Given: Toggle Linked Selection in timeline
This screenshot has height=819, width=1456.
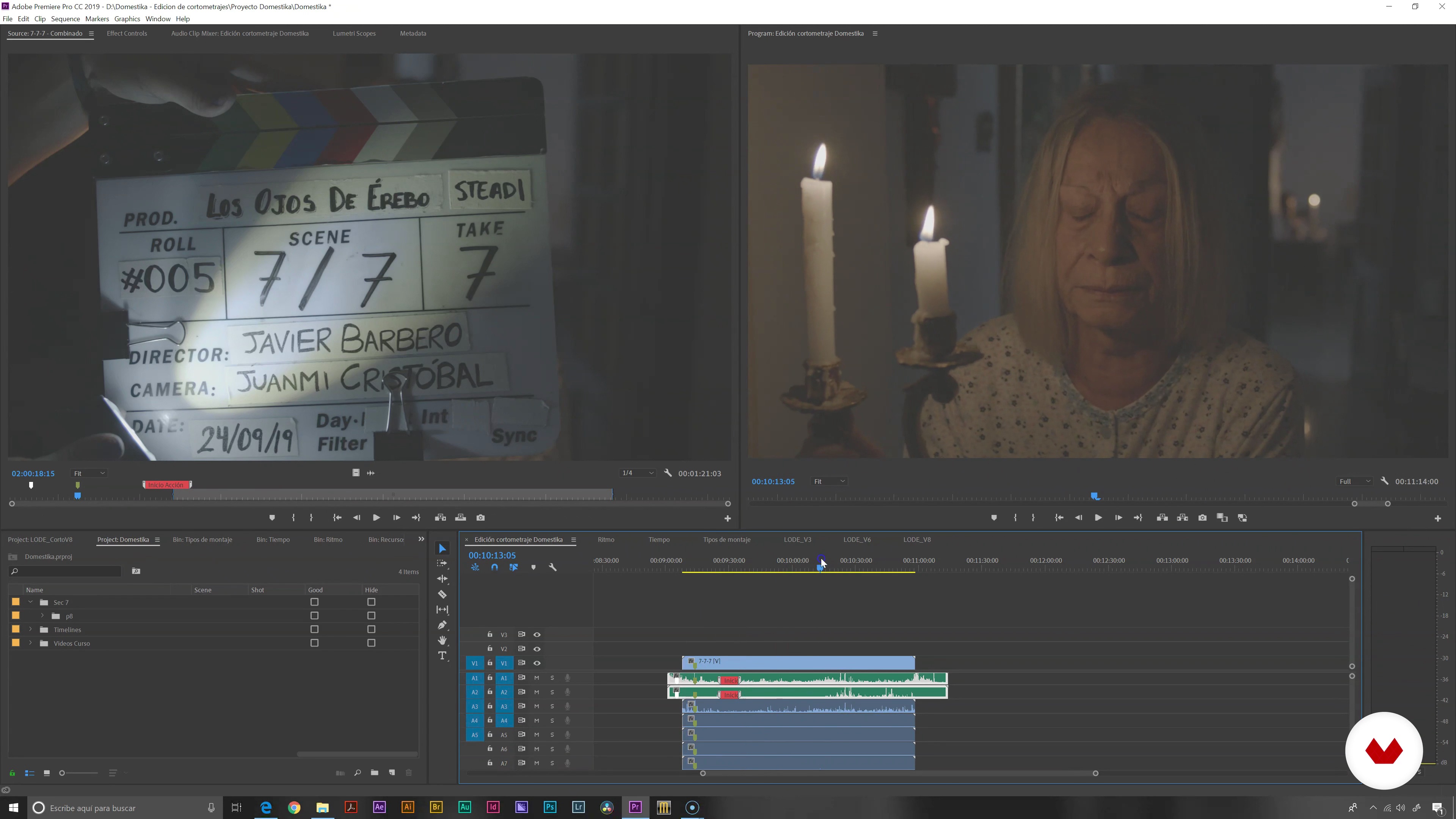Looking at the screenshot, I should pyautogui.click(x=514, y=567).
